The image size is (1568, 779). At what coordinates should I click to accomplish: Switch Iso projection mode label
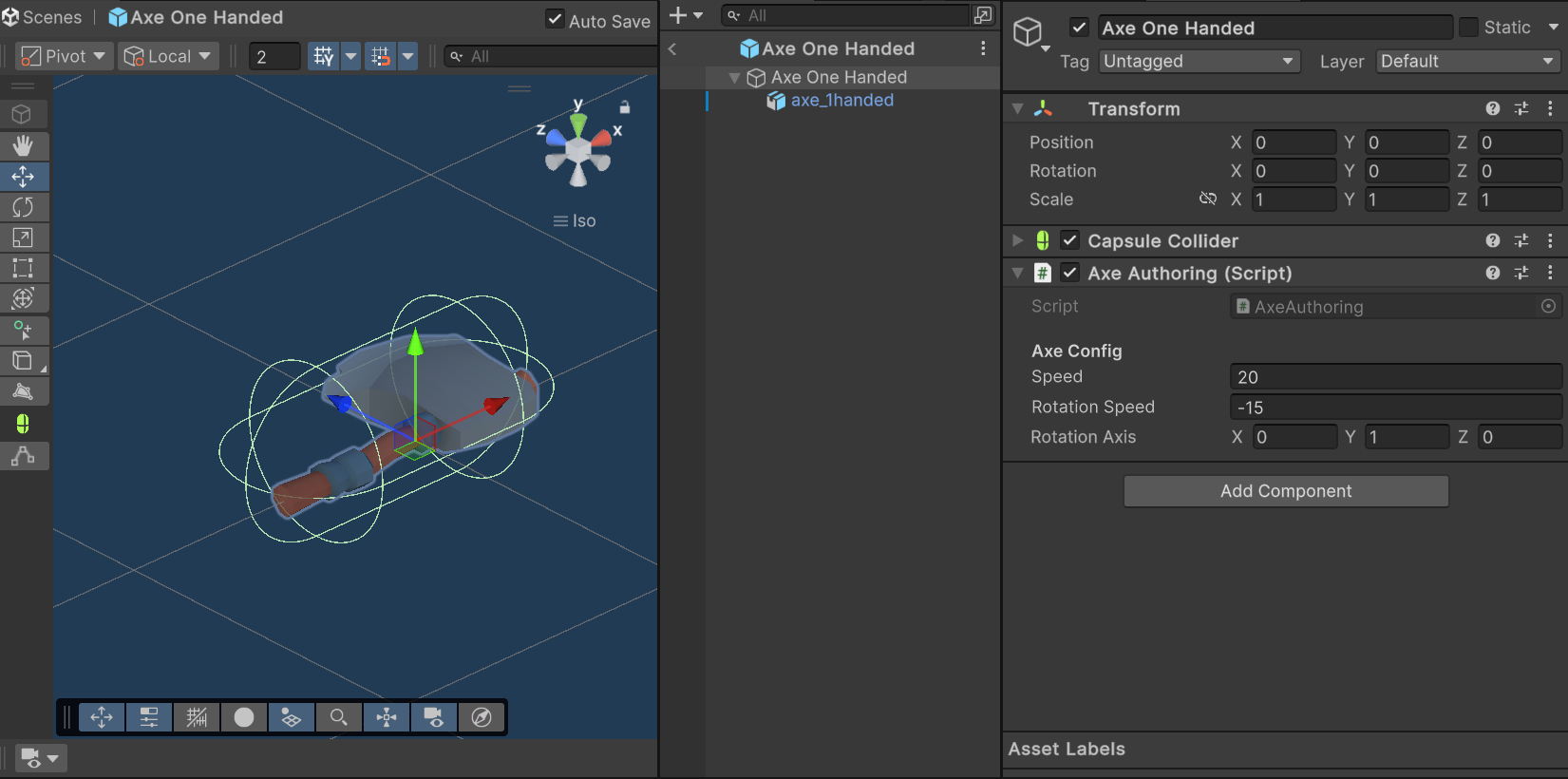pos(575,220)
